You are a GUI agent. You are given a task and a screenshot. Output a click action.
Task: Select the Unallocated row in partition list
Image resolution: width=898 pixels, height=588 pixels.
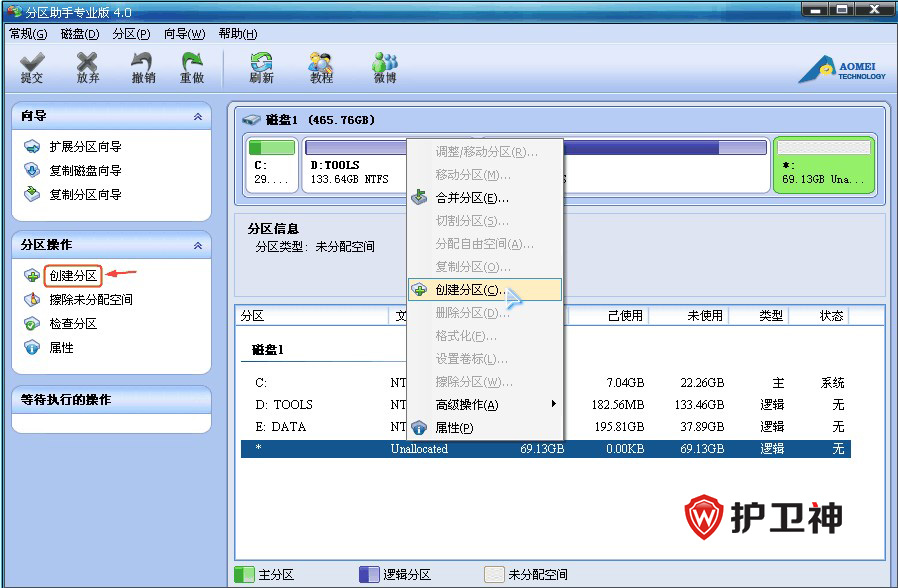pos(546,449)
